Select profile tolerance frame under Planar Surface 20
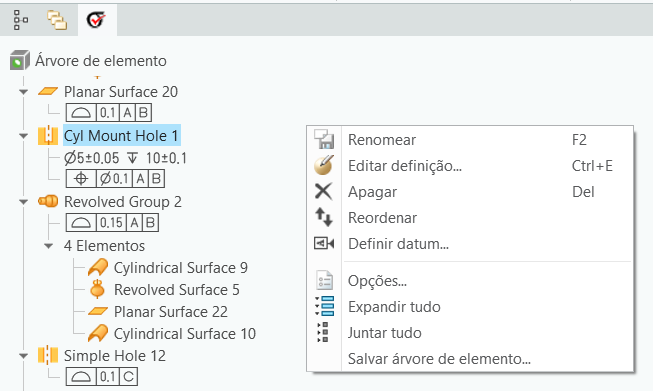This screenshot has height=391, width=653. 109,112
